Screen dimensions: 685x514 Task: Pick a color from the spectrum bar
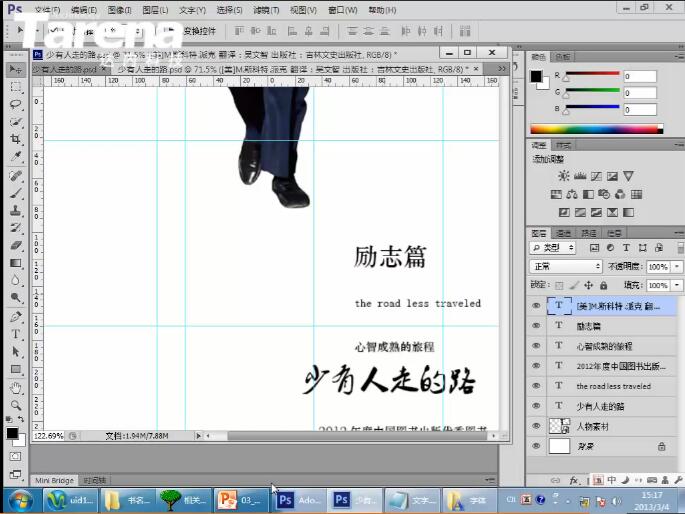point(596,129)
